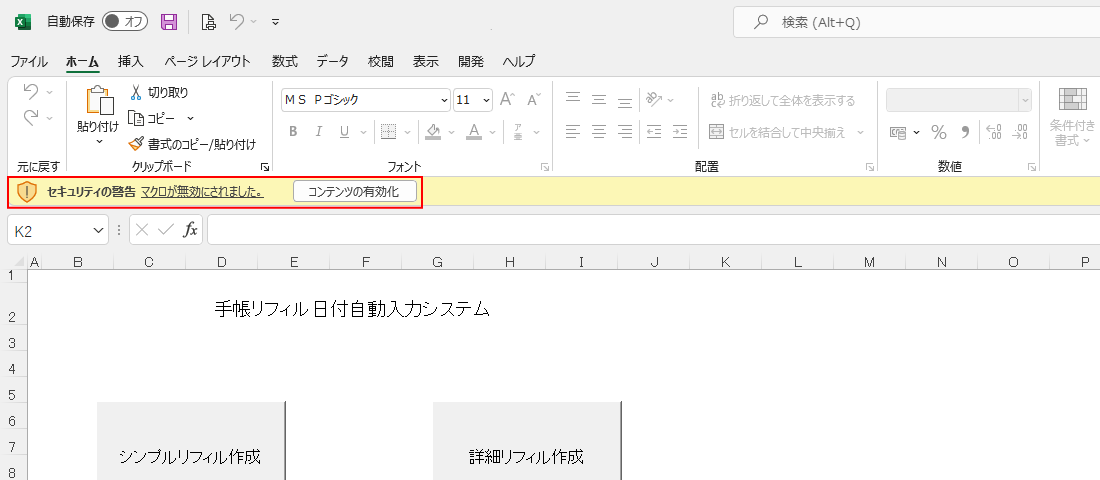Click the cut scissors icon
Screen dimensions: 1100x480
click(x=137, y=92)
